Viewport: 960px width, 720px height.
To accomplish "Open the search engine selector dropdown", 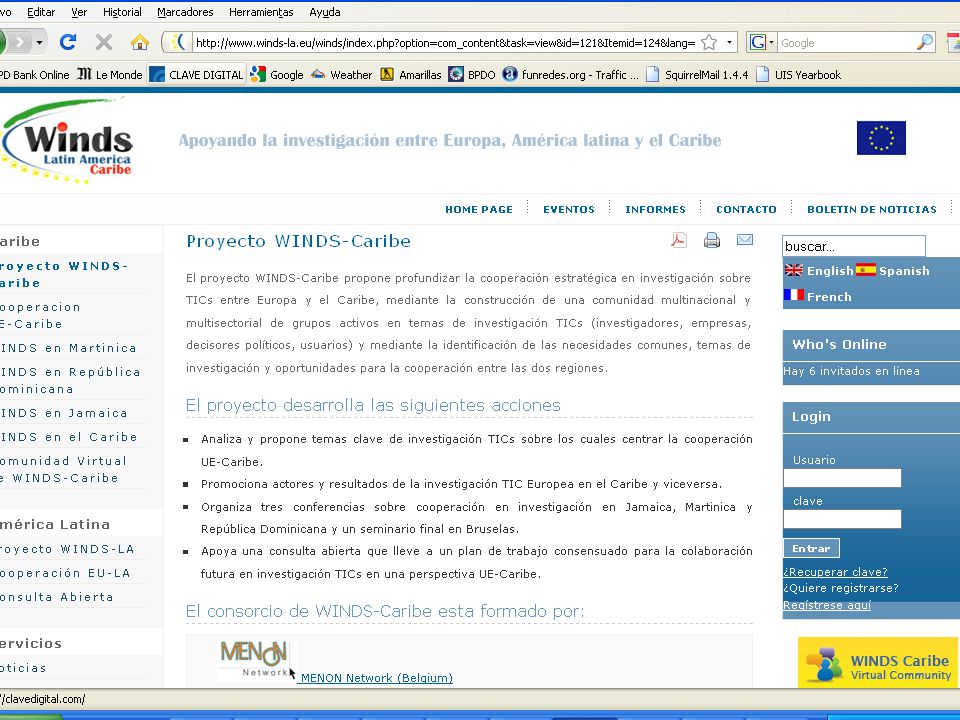I will [762, 42].
